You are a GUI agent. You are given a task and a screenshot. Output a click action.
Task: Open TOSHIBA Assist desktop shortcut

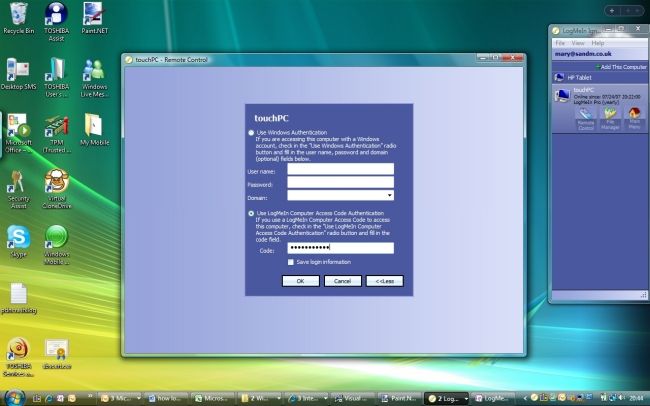56,22
